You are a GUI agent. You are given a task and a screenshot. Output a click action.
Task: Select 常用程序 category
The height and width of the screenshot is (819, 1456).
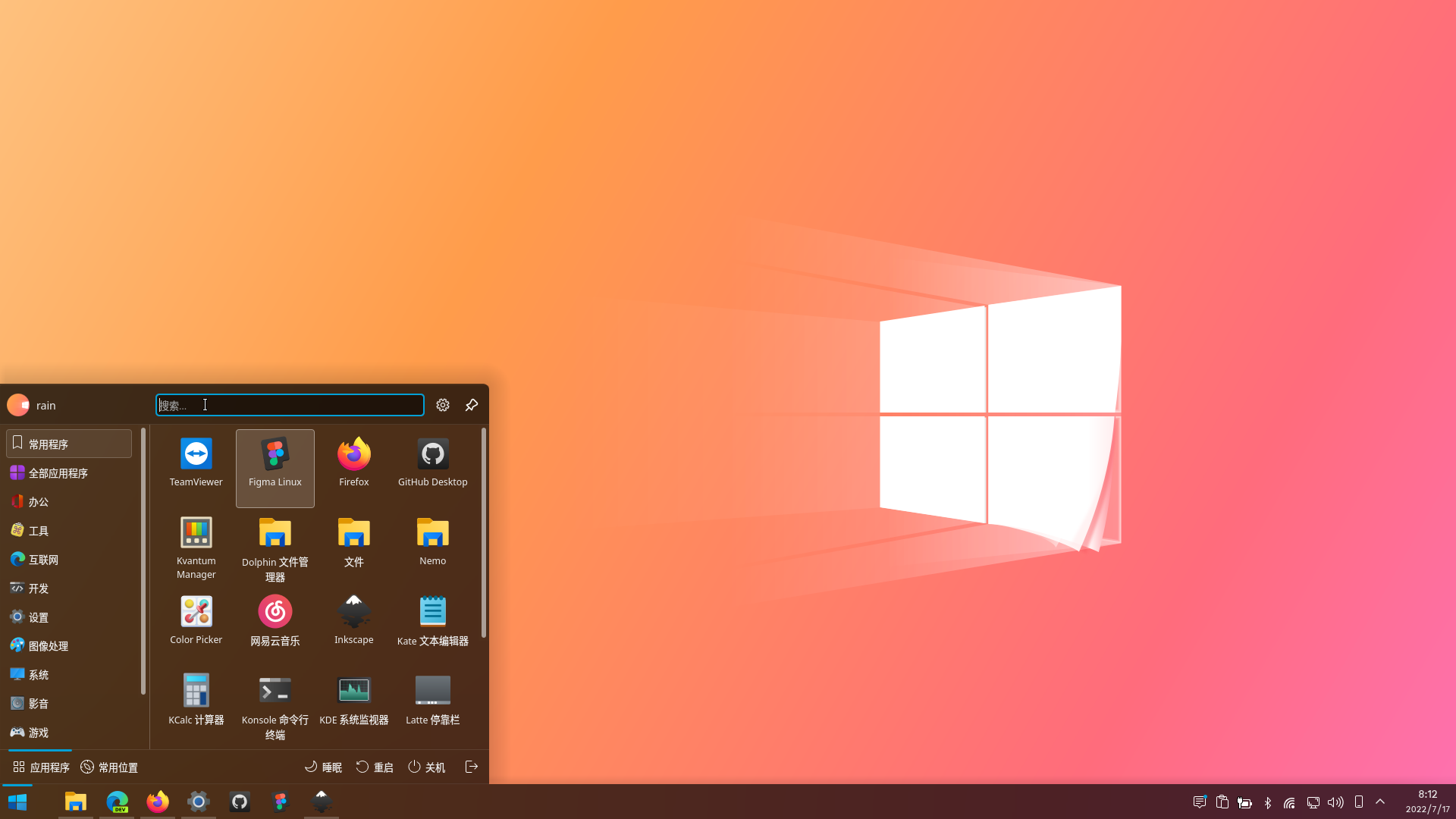pyautogui.click(x=69, y=444)
